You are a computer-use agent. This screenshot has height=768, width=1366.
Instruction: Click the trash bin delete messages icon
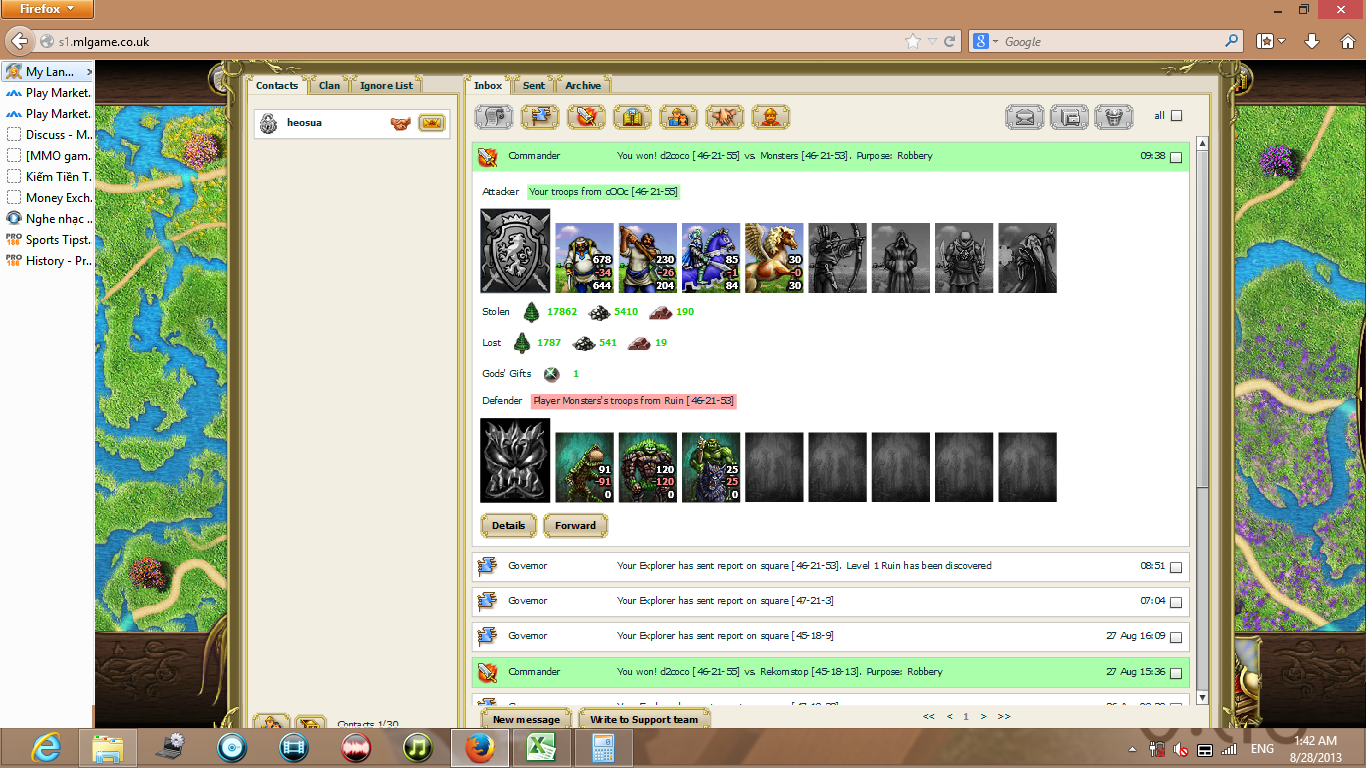tap(1113, 117)
